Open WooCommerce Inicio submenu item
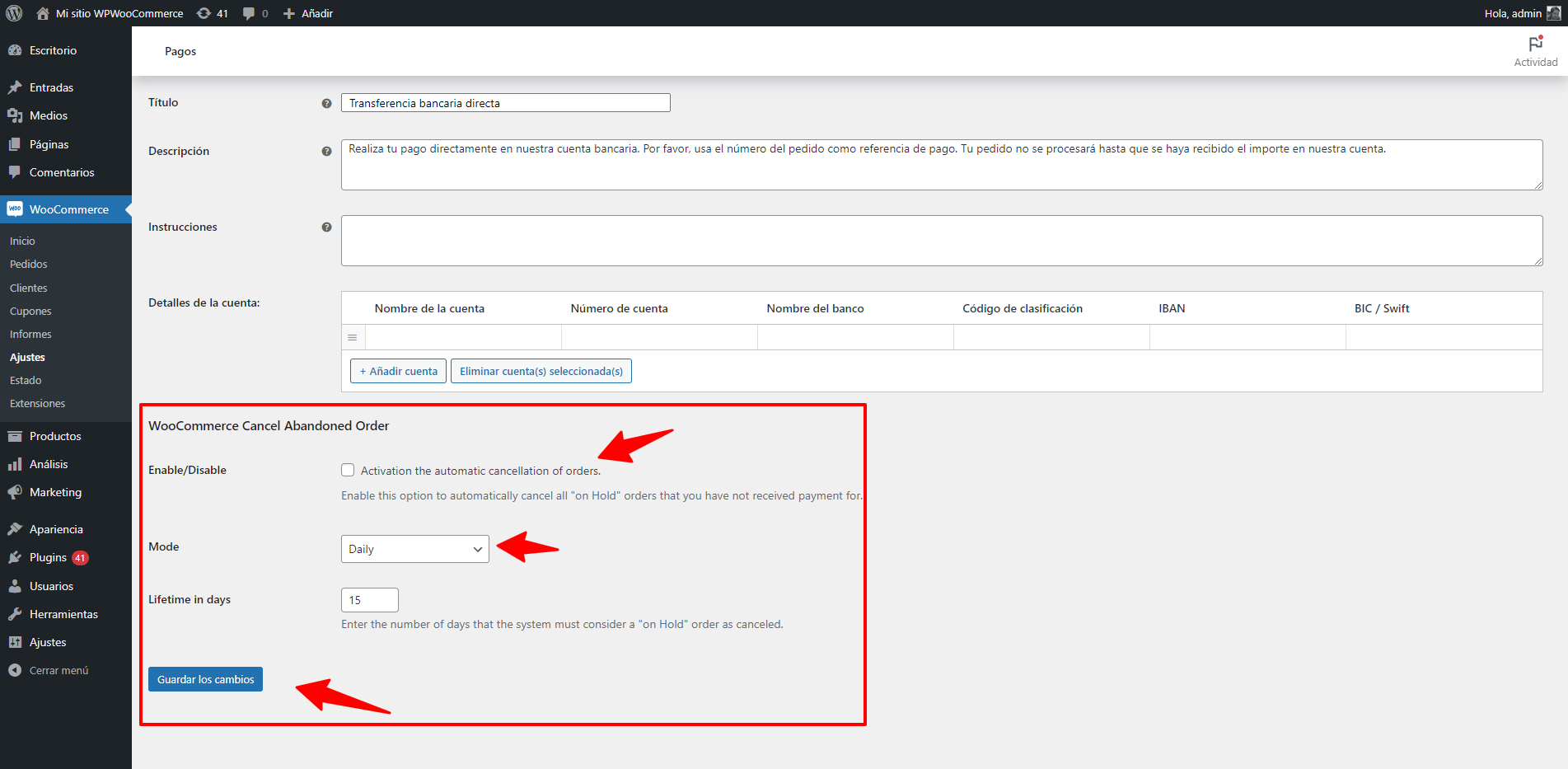The width and height of the screenshot is (1568, 769). coord(22,241)
